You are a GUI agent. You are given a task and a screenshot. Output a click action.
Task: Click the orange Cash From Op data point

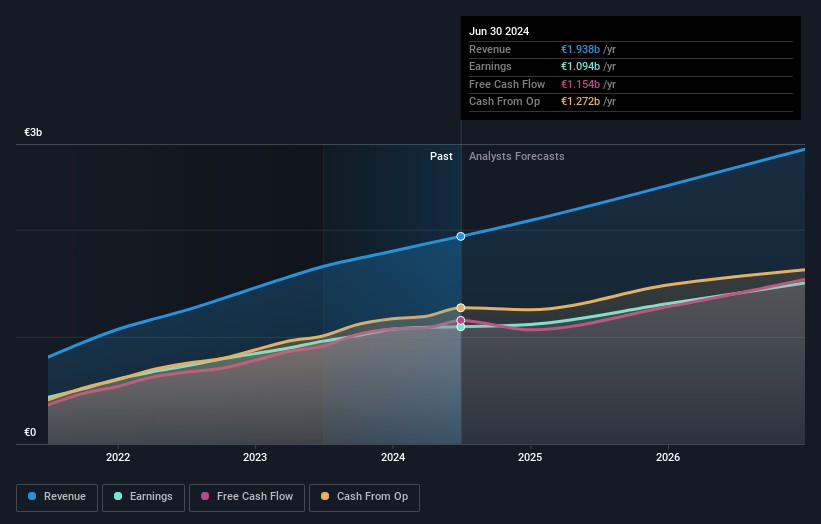tap(461, 308)
